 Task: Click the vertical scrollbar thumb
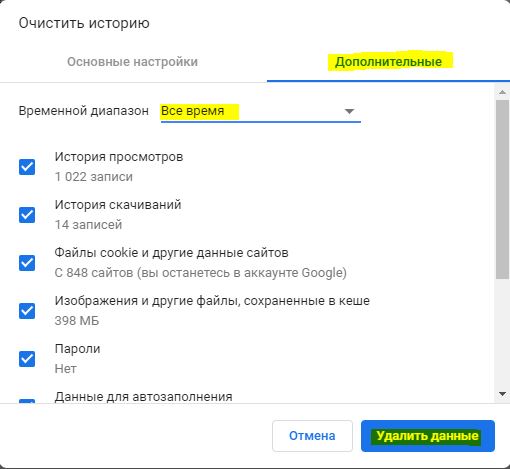point(502,189)
